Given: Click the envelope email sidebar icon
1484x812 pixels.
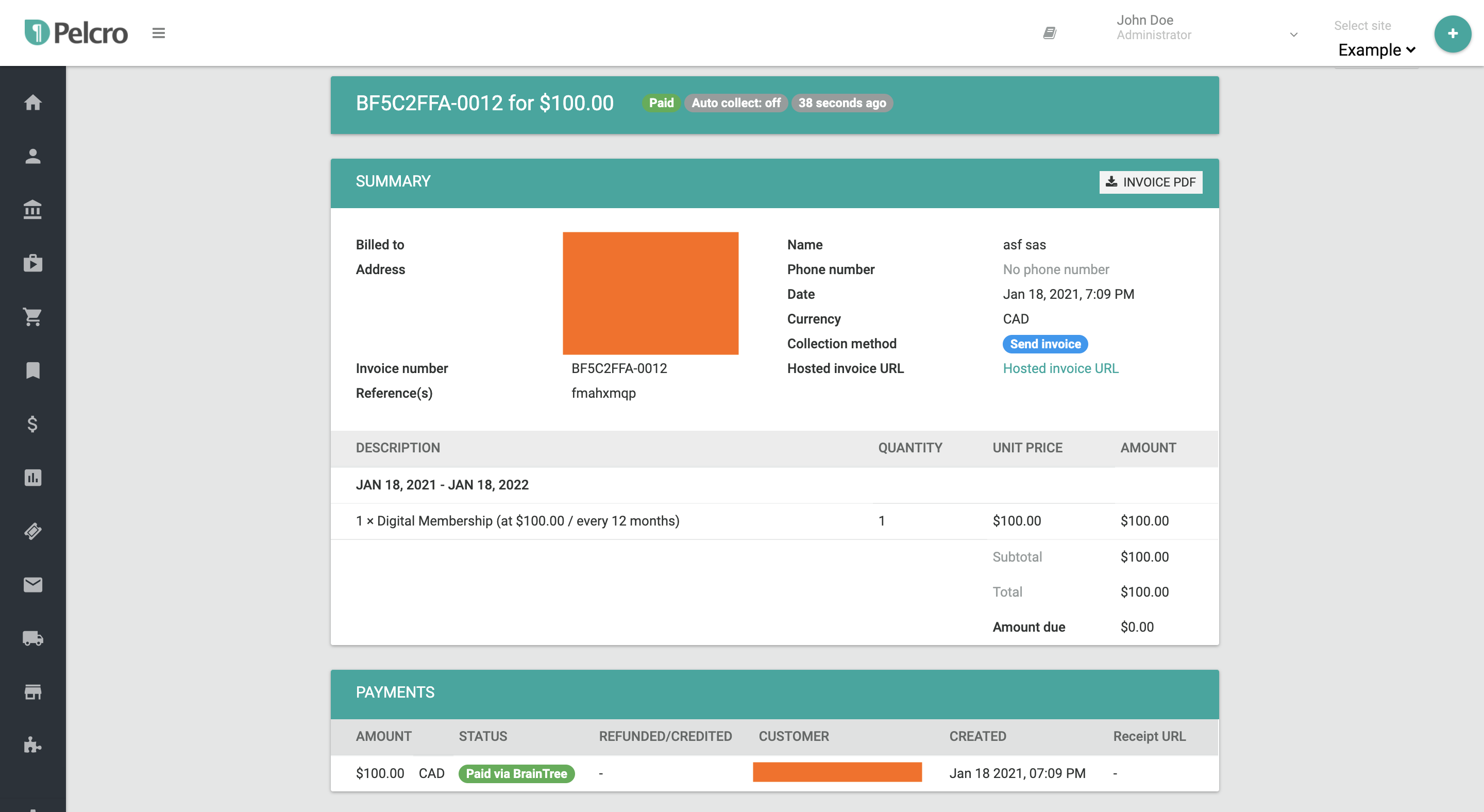Looking at the screenshot, I should (x=33, y=584).
